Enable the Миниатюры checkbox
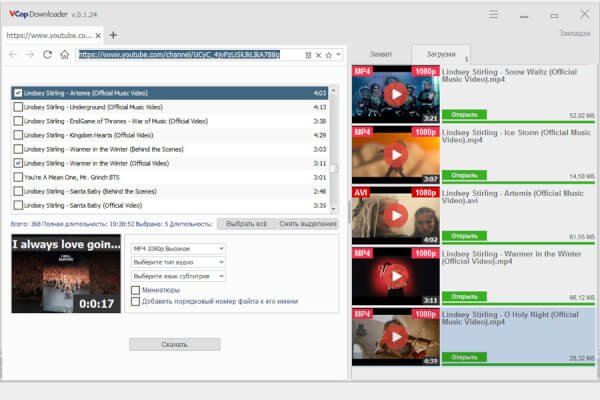Viewport: 600px width, 400px height. tap(135, 290)
